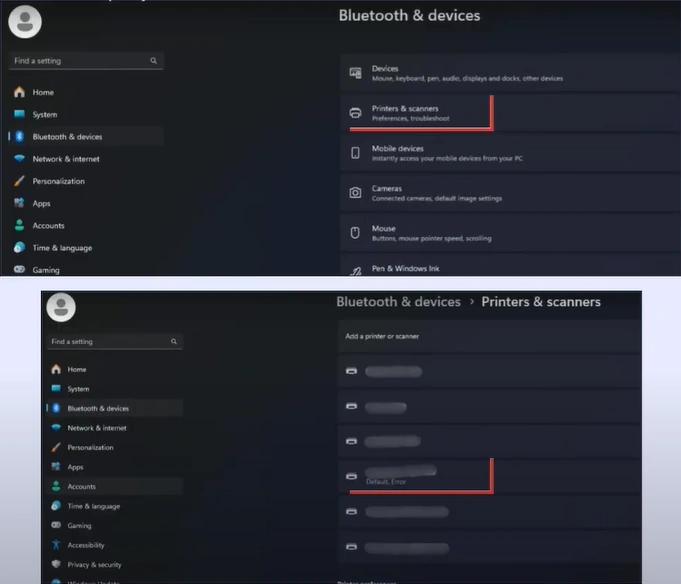Click user profile avatar in lower window

tap(61, 306)
